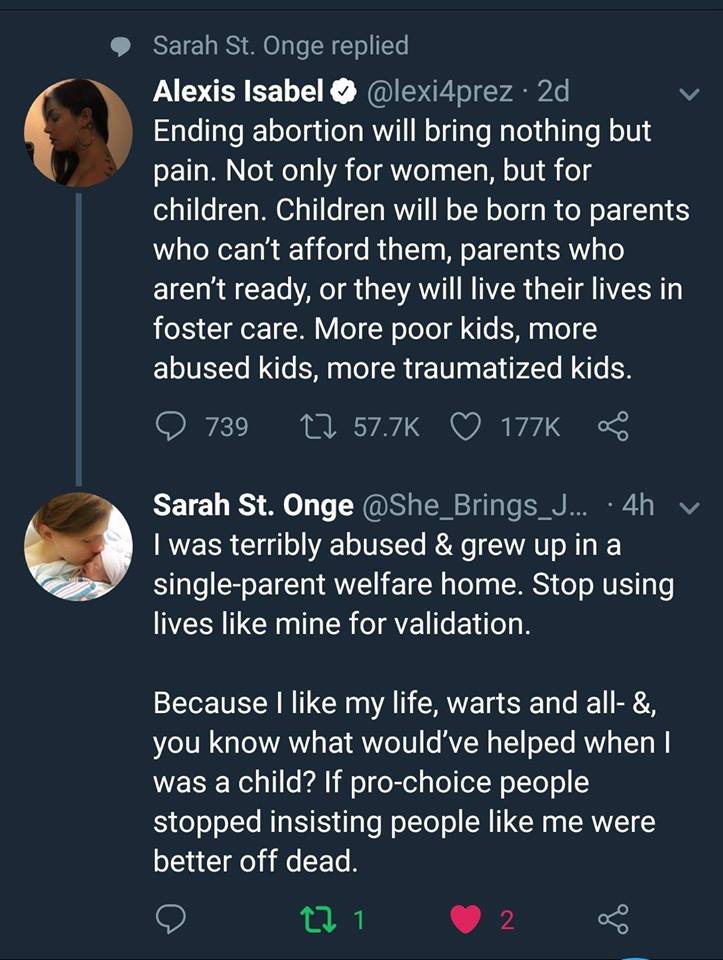Open the Alexis Isabel display name

pos(238,92)
